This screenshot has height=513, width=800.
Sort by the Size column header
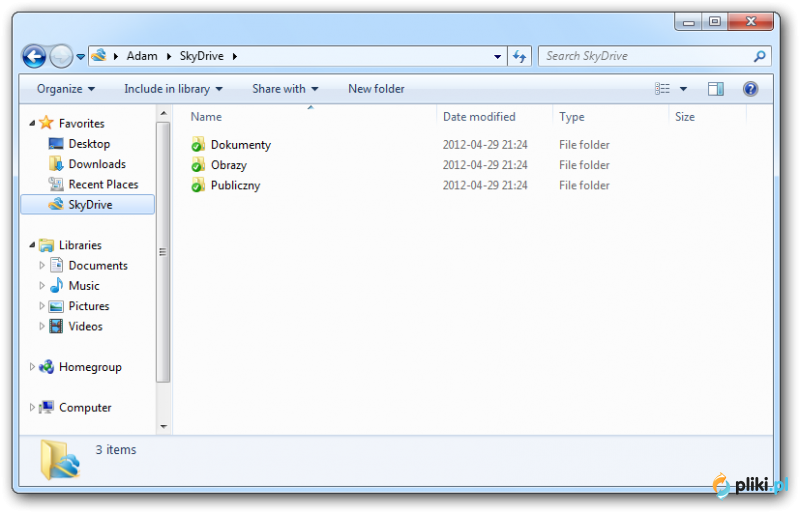tap(685, 117)
